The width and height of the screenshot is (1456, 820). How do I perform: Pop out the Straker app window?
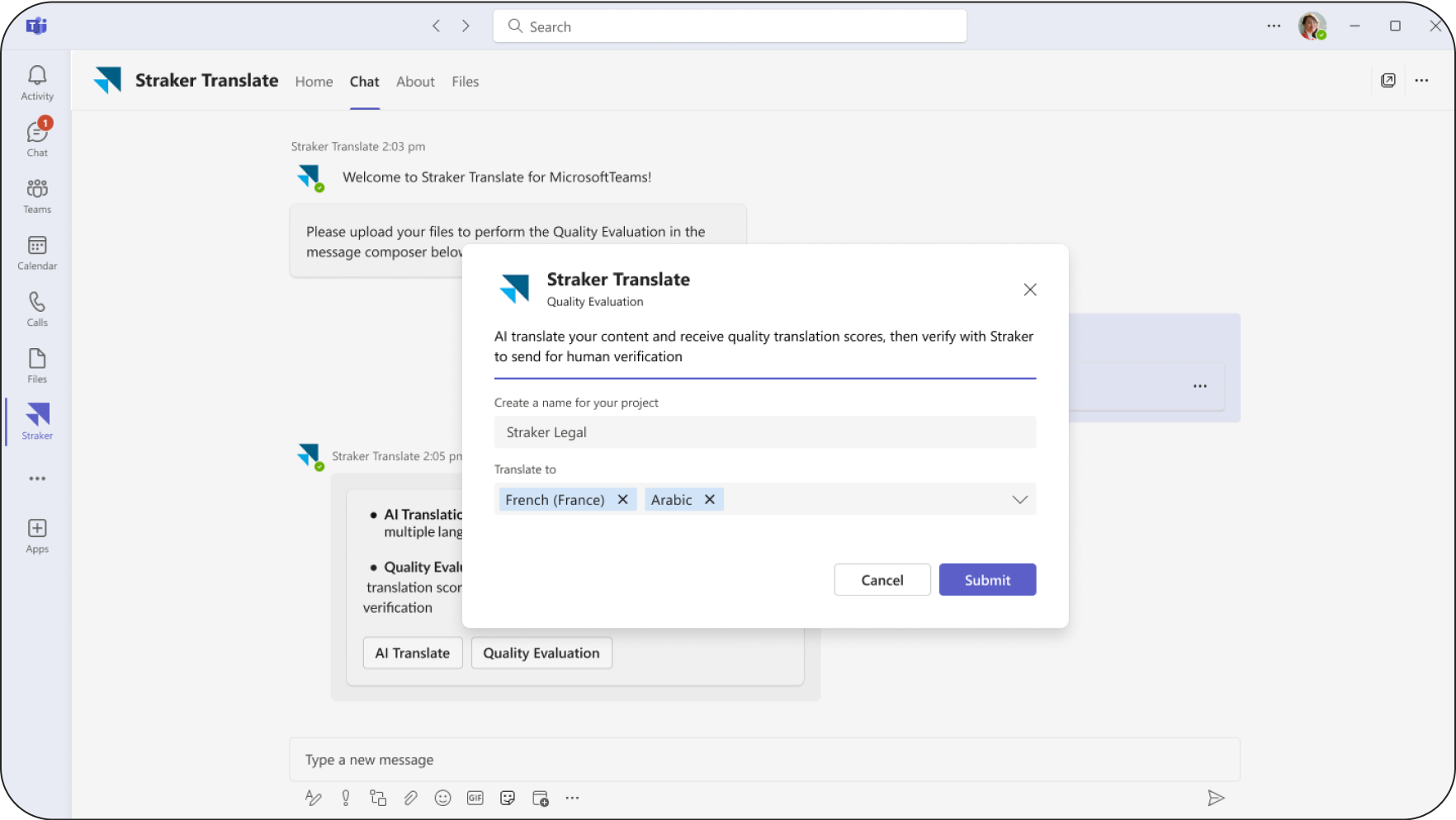click(1388, 80)
